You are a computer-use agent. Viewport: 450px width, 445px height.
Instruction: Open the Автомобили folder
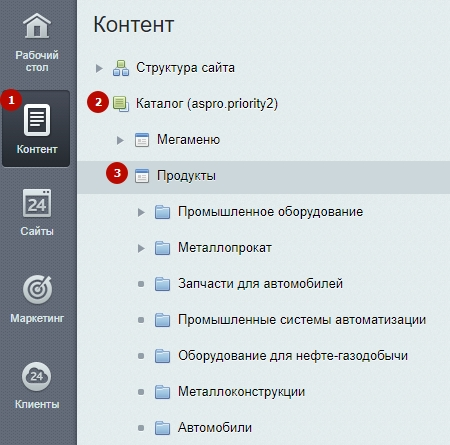click(x=215, y=428)
